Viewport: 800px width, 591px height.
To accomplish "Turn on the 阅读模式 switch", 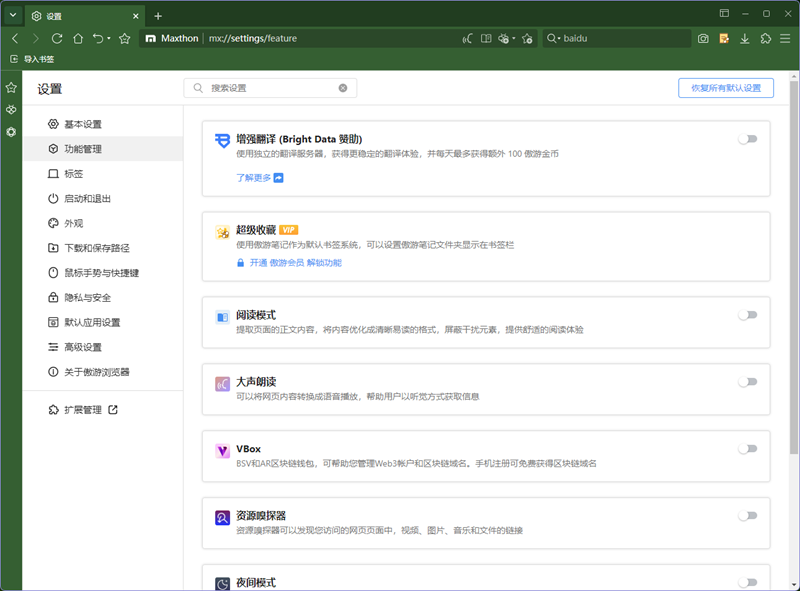I will point(747,314).
